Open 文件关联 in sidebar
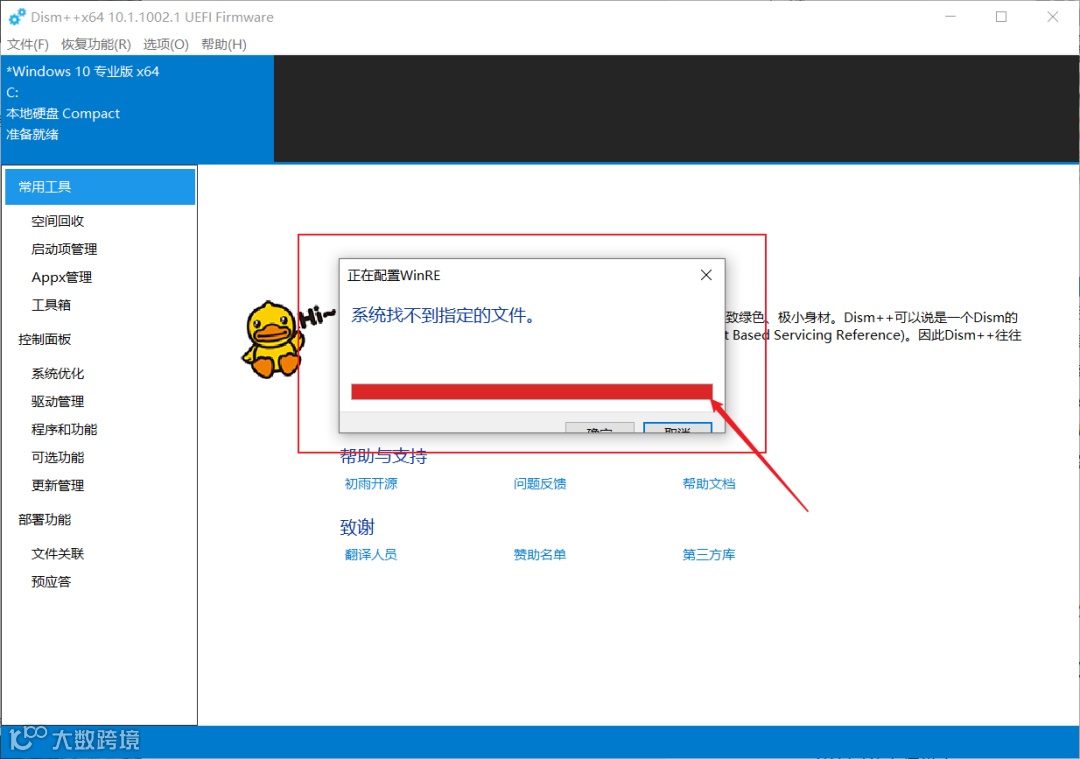1080x759 pixels. (x=57, y=554)
